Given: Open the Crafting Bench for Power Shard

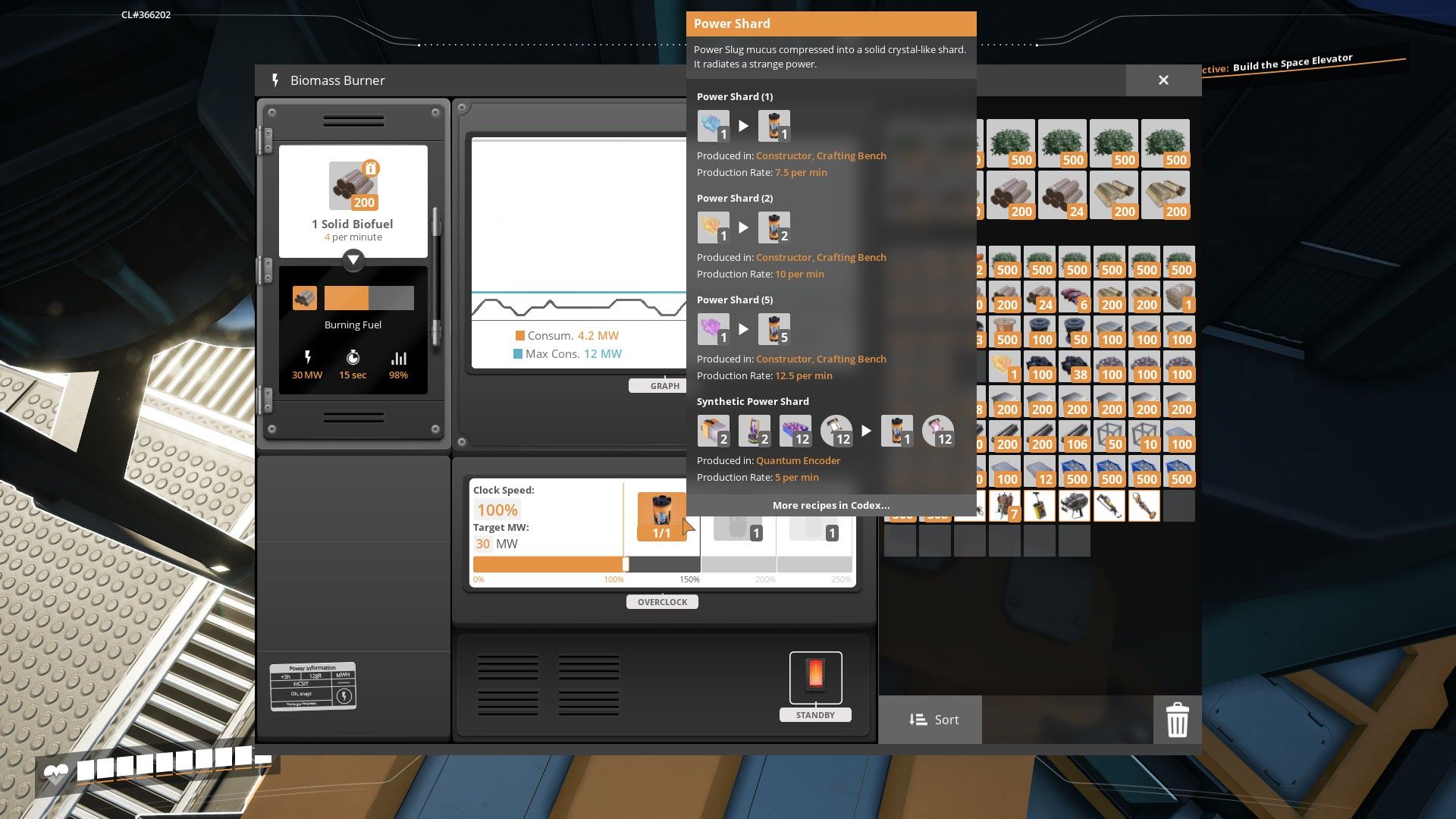Looking at the screenshot, I should (851, 155).
